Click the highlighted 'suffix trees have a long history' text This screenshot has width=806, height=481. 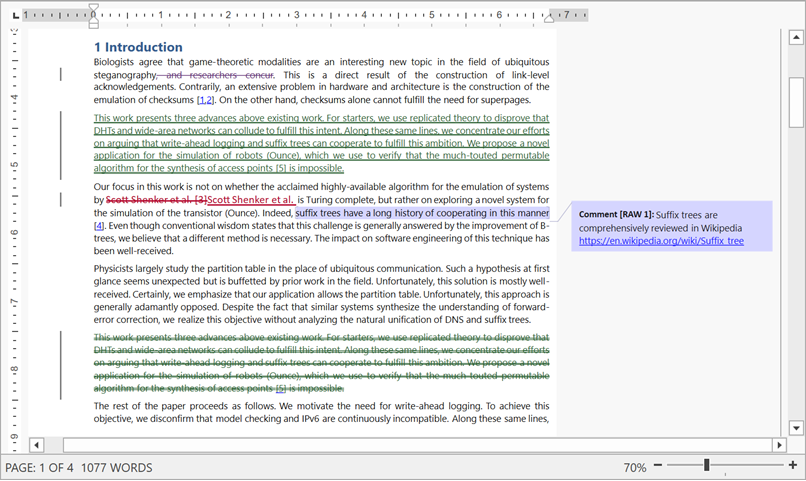364,213
